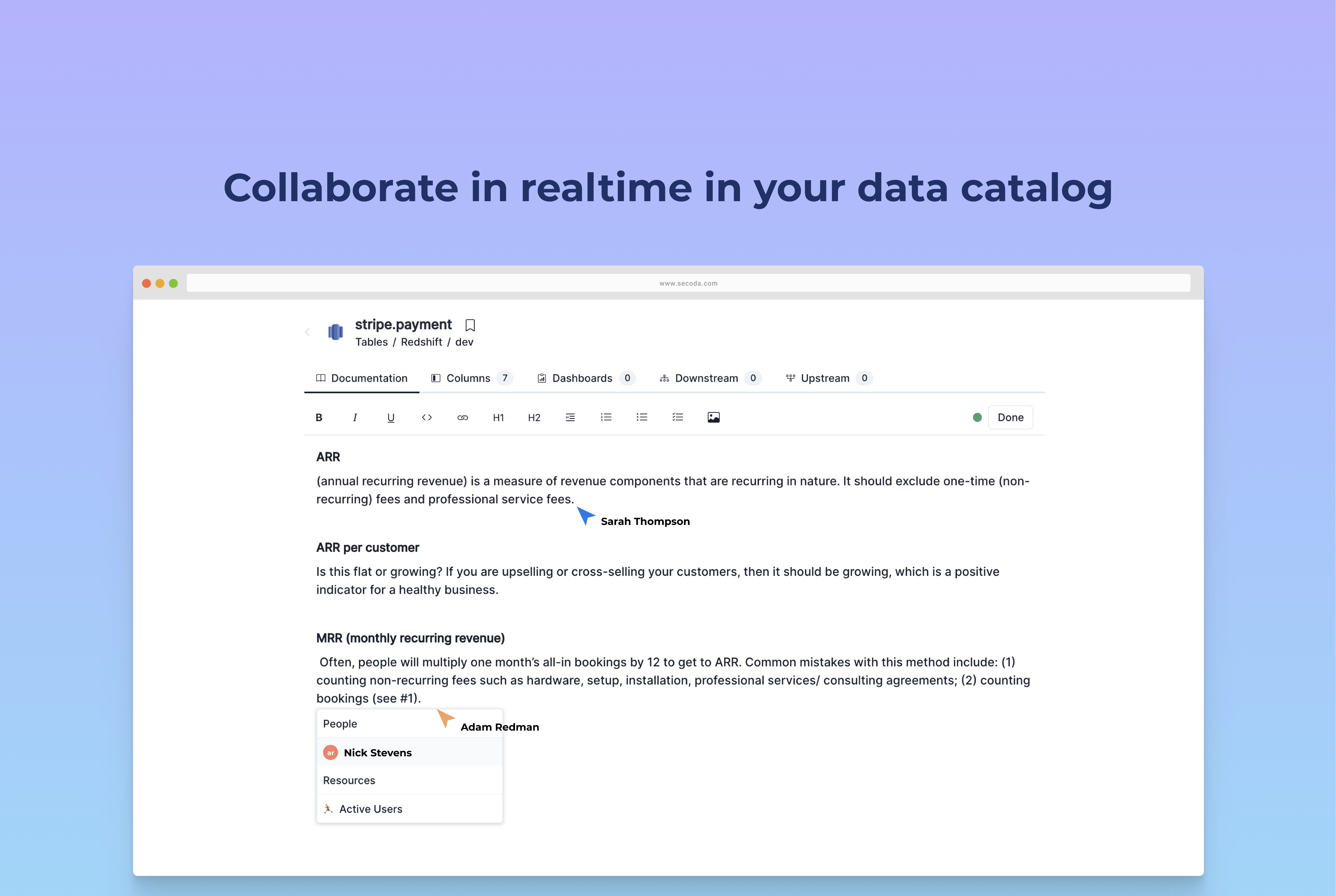The image size is (1336, 896).
Task: Click the Done button
Action: (1010, 418)
